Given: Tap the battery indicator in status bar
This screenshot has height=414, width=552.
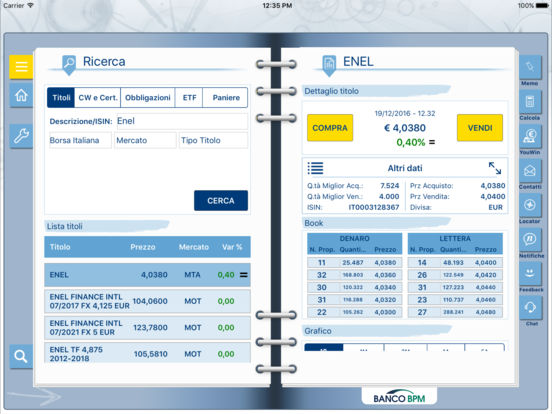Looking at the screenshot, I should (x=542, y=5).
